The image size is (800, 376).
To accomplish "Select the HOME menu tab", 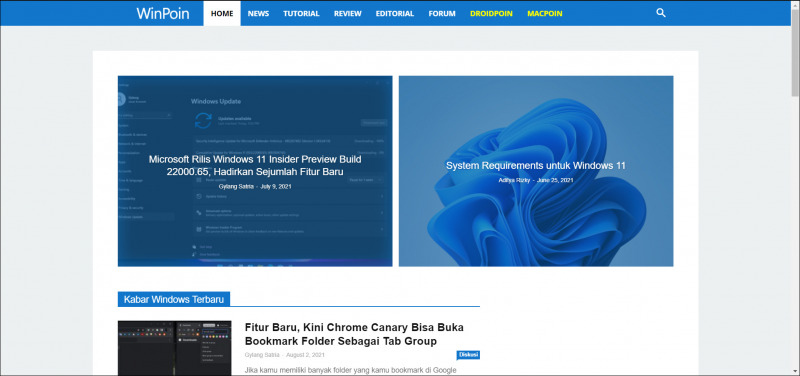I will click(222, 13).
